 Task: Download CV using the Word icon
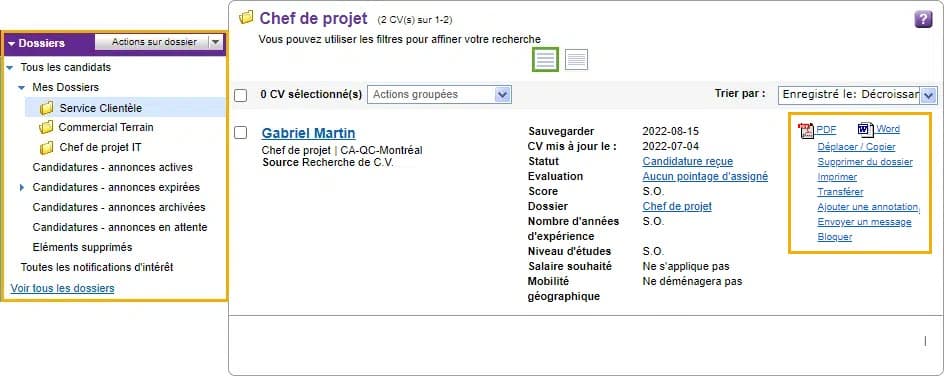tap(866, 130)
